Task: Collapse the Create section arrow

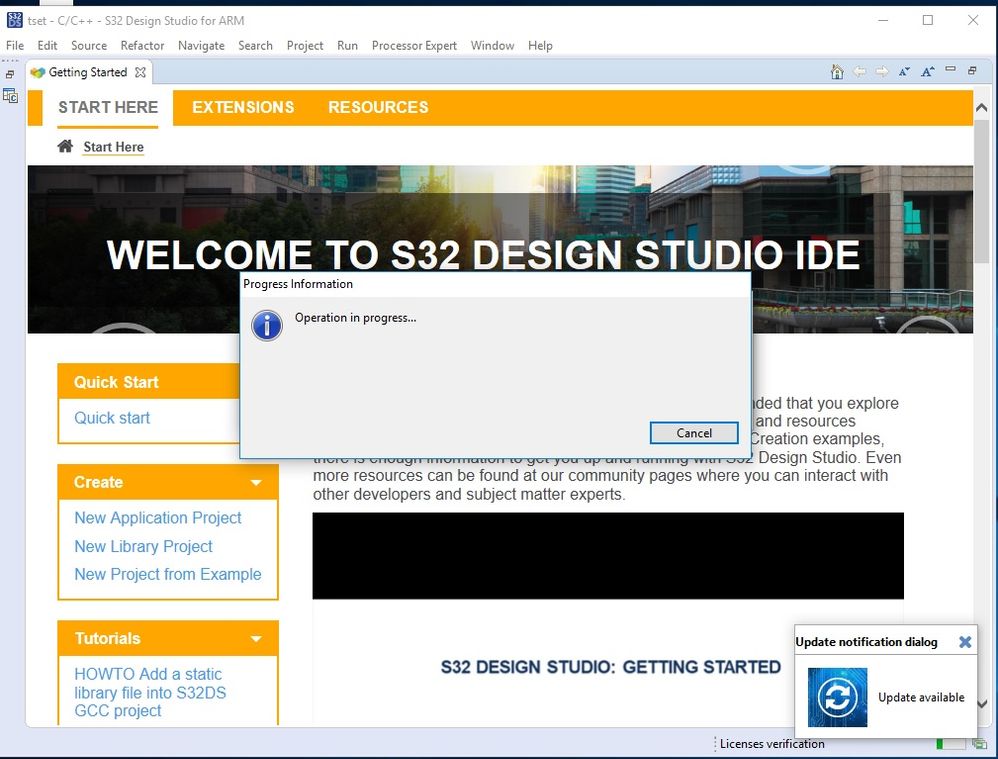Action: pyautogui.click(x=256, y=483)
